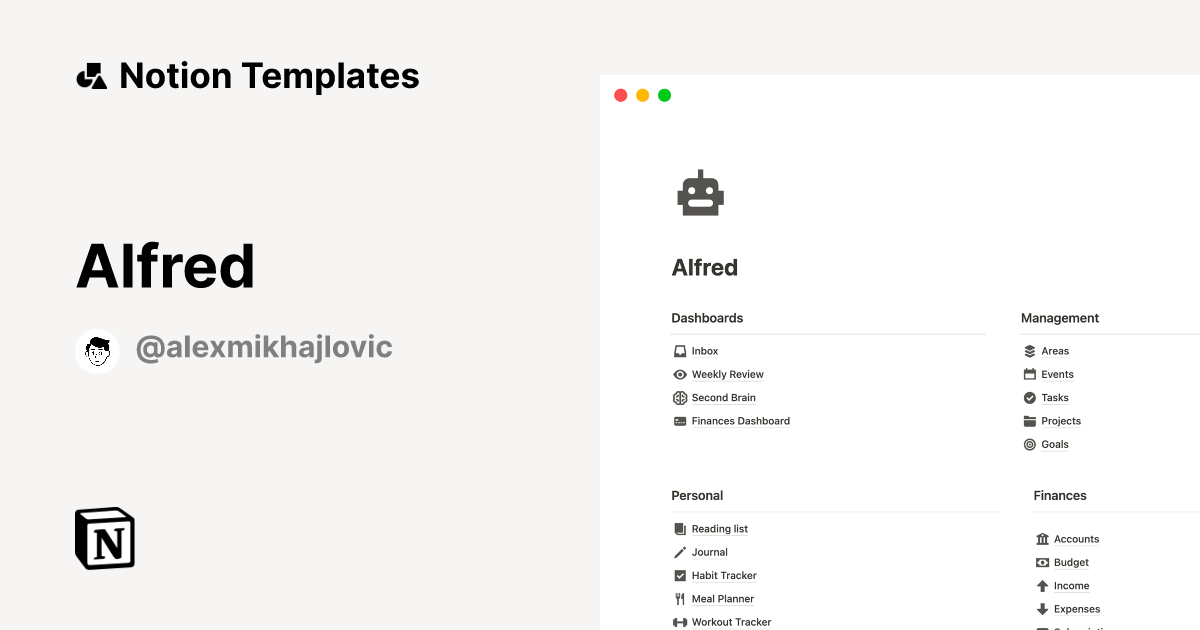Viewport: 1200px width, 630px height.
Task: Click the pencil icon next to Journal
Action: click(679, 552)
